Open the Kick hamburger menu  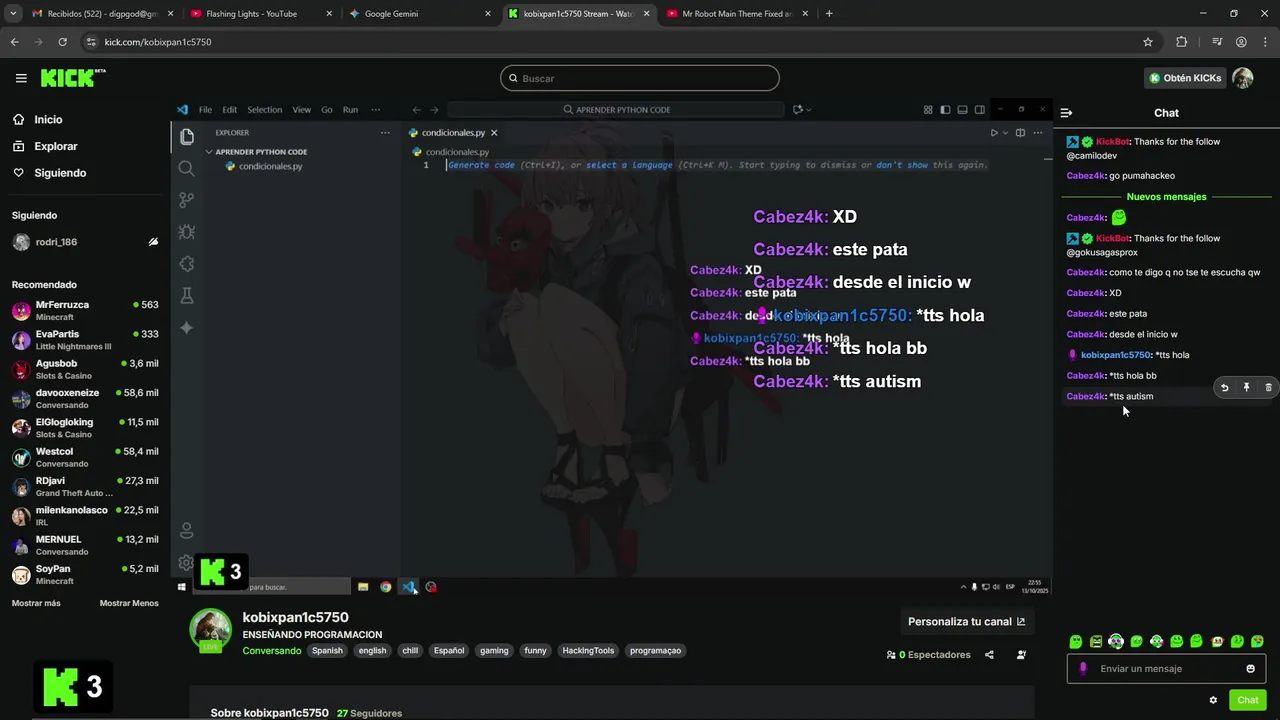(x=21, y=78)
